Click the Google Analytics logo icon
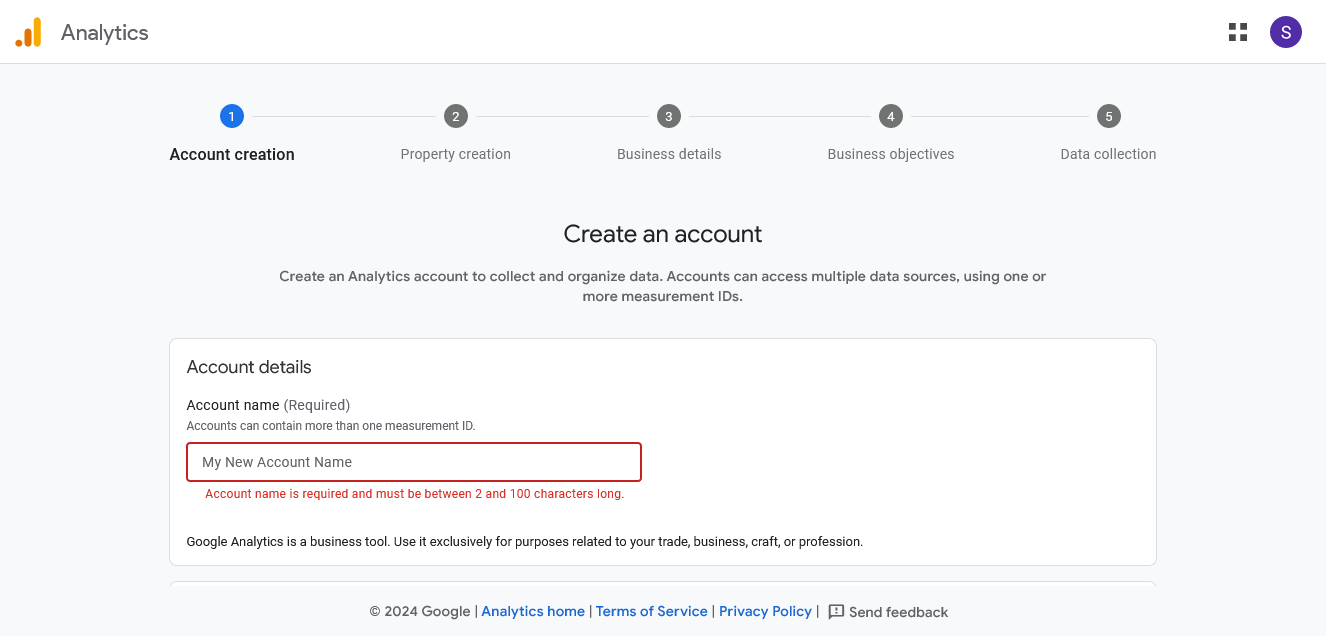The width and height of the screenshot is (1326, 636). pyautogui.click(x=28, y=31)
